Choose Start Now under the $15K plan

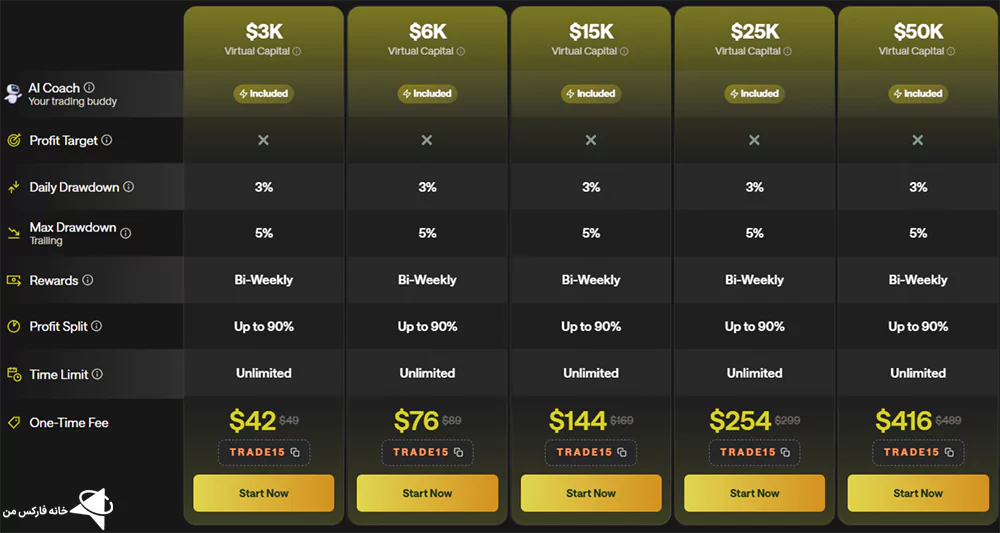pyautogui.click(x=591, y=493)
